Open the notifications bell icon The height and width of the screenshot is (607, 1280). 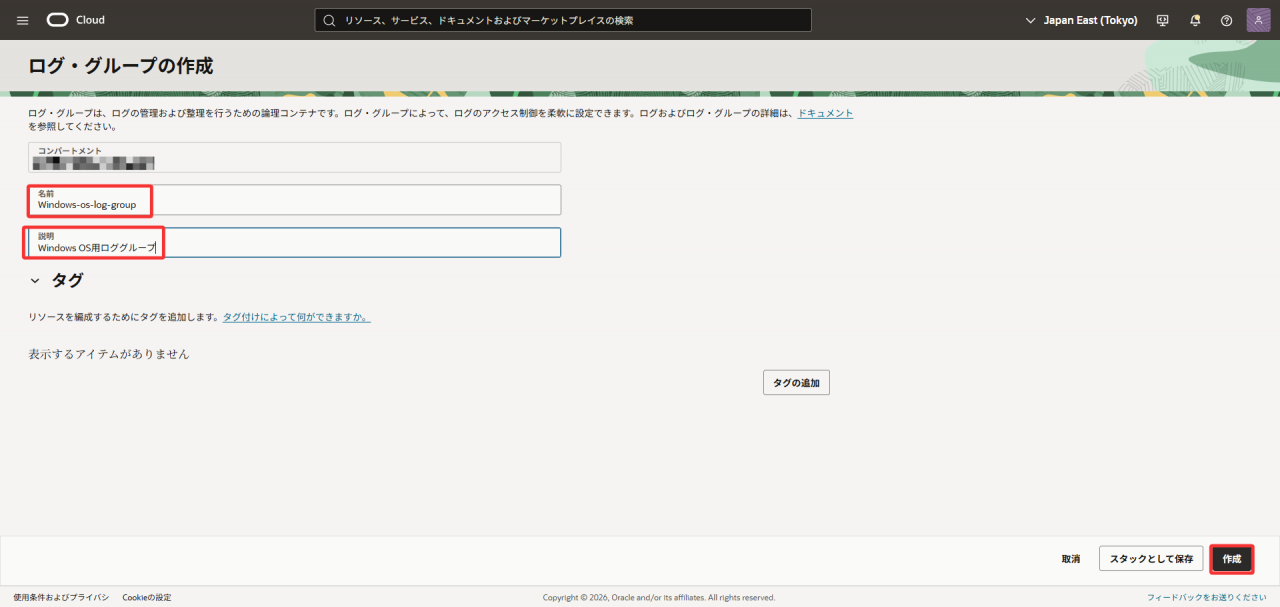1195,20
